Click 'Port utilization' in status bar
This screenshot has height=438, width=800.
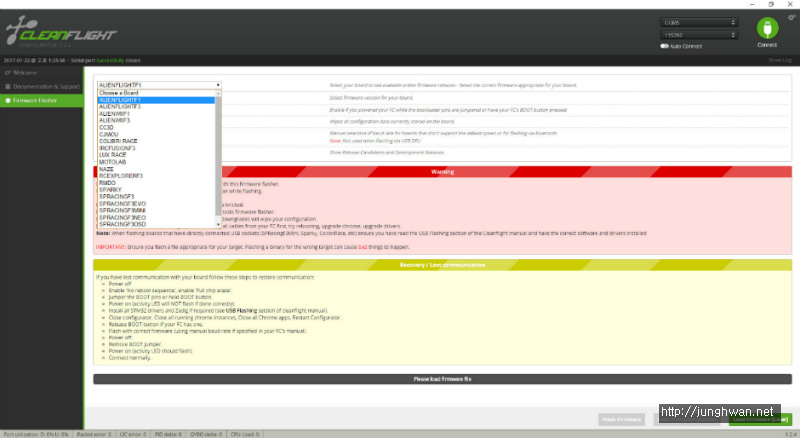click(36, 434)
